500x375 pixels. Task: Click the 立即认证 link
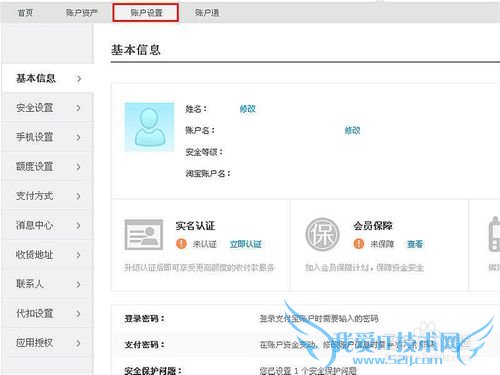[246, 244]
